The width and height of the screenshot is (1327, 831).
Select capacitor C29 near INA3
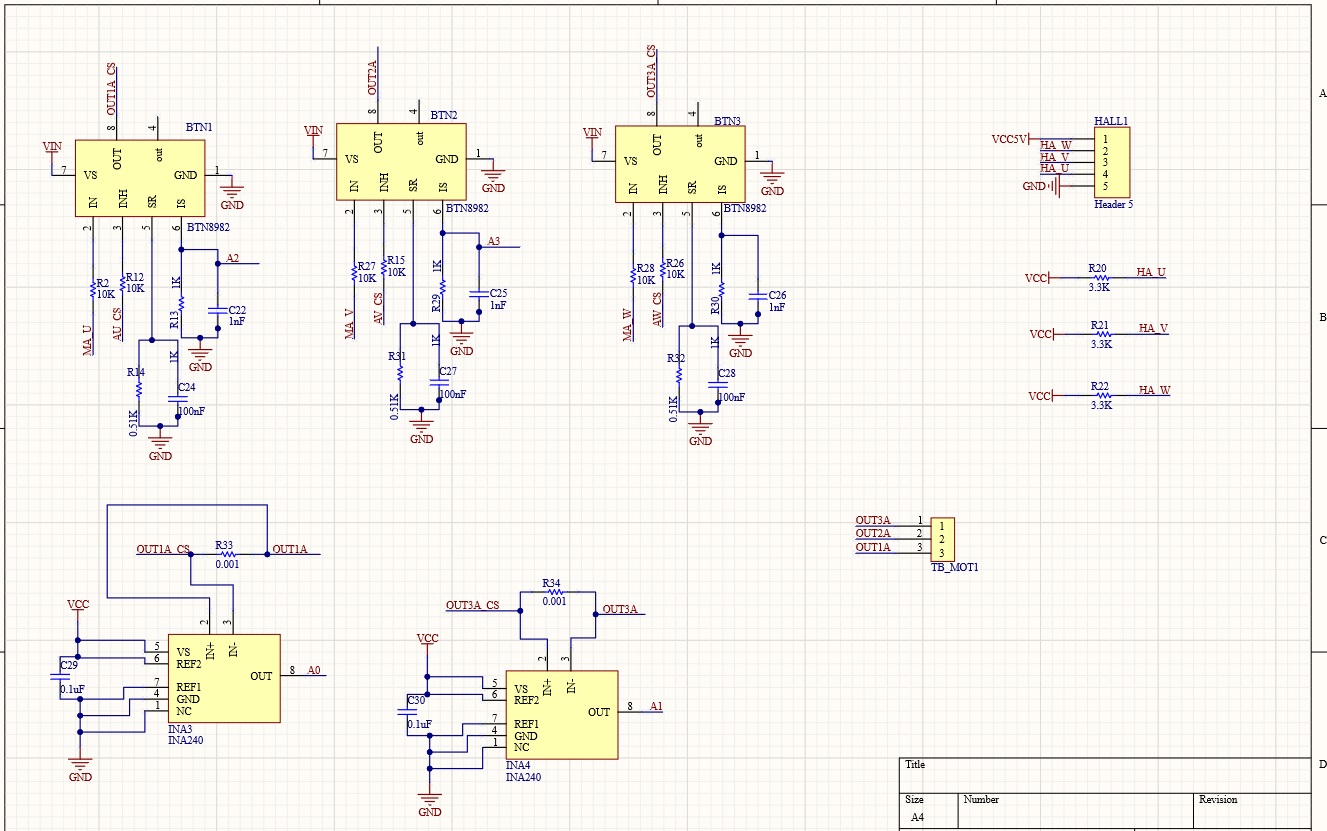pos(55,677)
